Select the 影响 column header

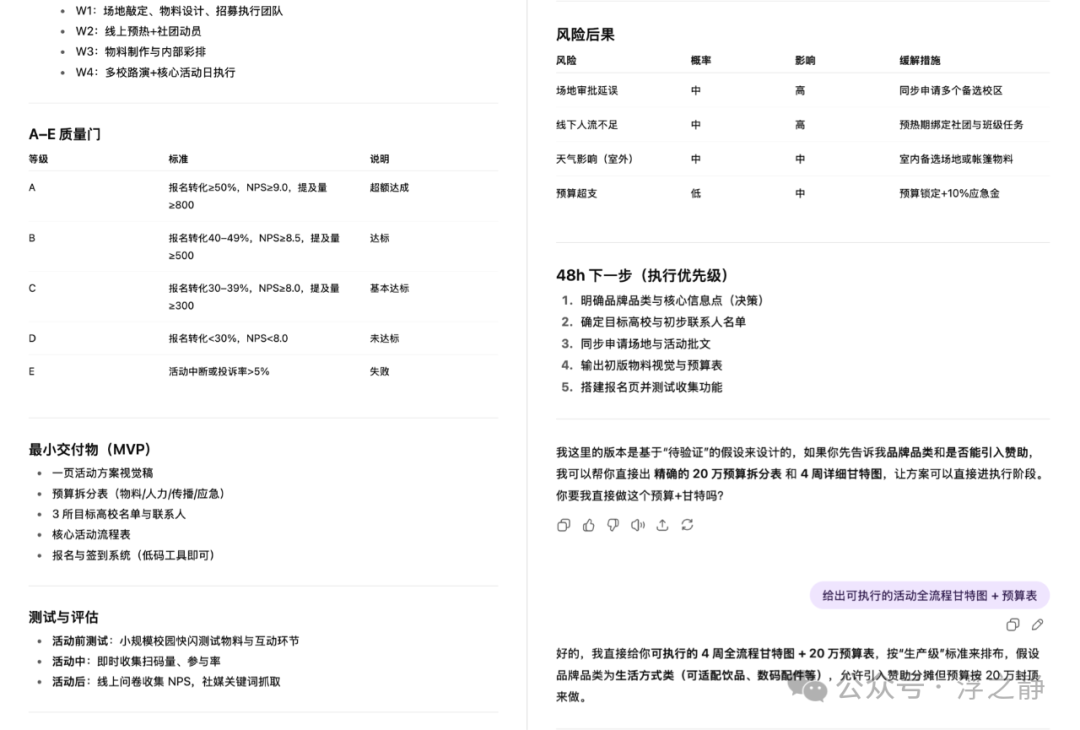805,61
